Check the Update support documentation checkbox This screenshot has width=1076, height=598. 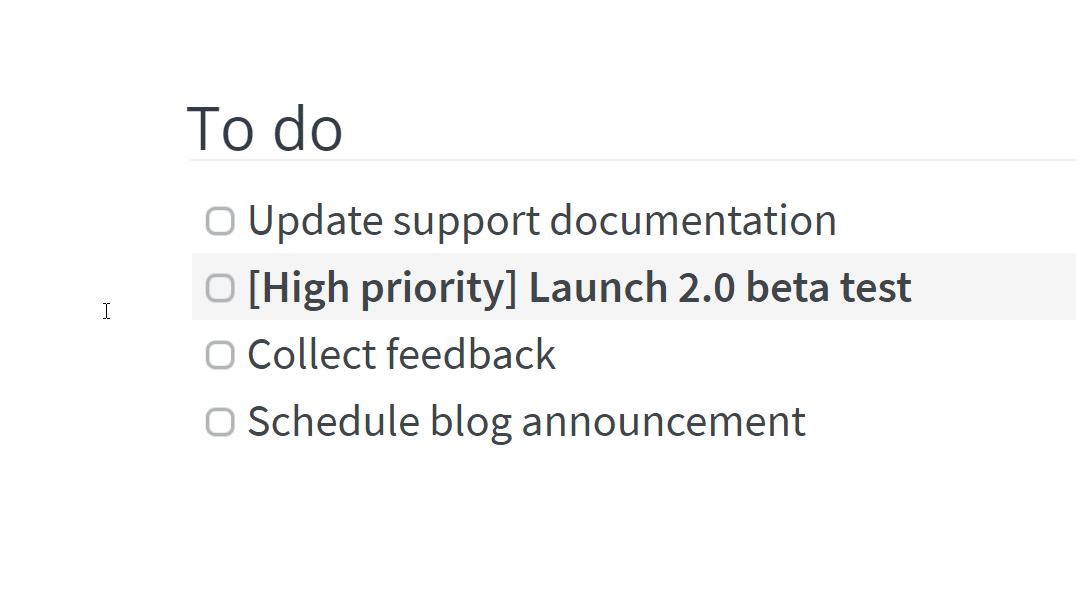(x=220, y=221)
